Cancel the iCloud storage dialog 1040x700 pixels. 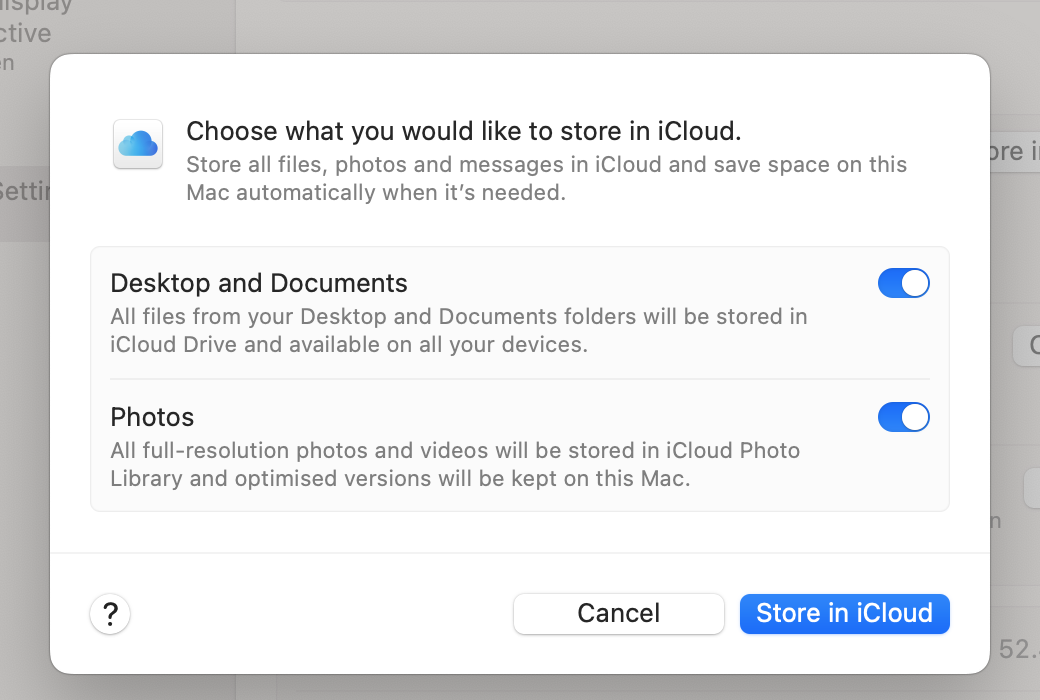[618, 614]
